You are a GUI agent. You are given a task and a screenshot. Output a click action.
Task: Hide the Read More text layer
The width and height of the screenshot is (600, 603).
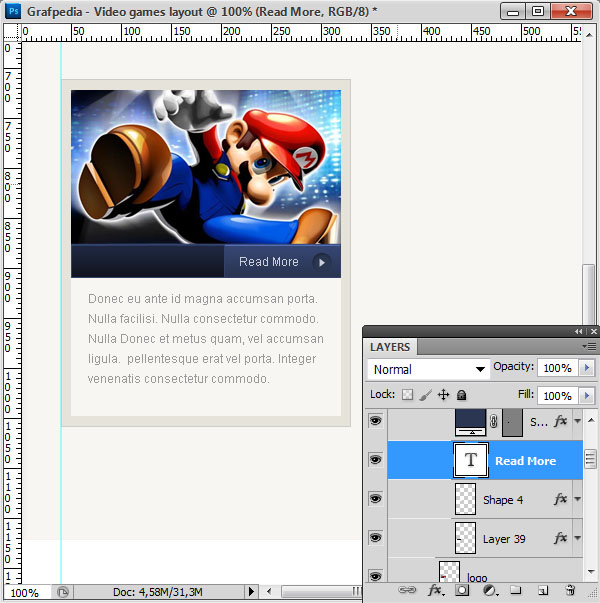tap(375, 460)
